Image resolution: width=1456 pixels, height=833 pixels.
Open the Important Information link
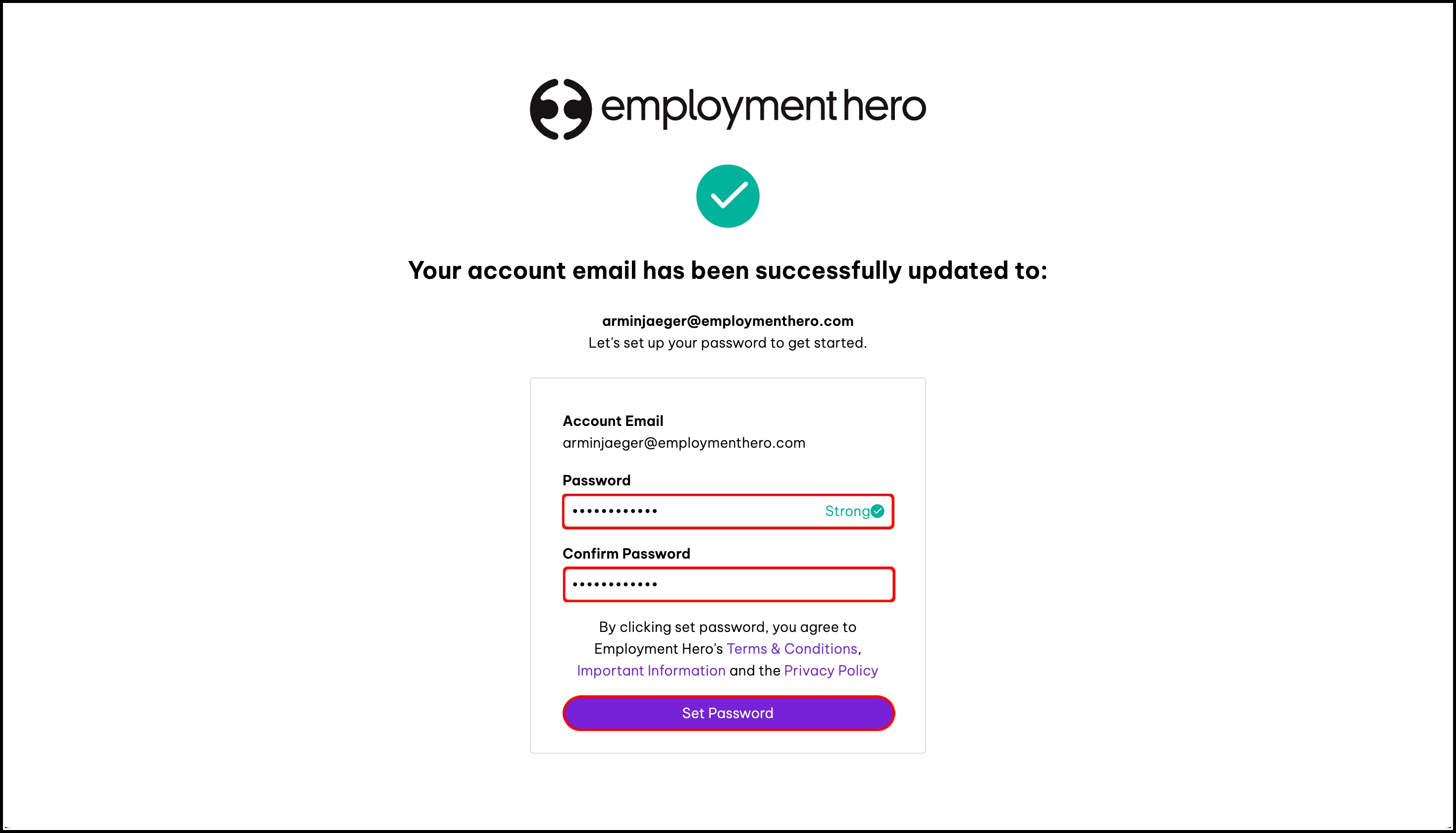pyautogui.click(x=651, y=671)
